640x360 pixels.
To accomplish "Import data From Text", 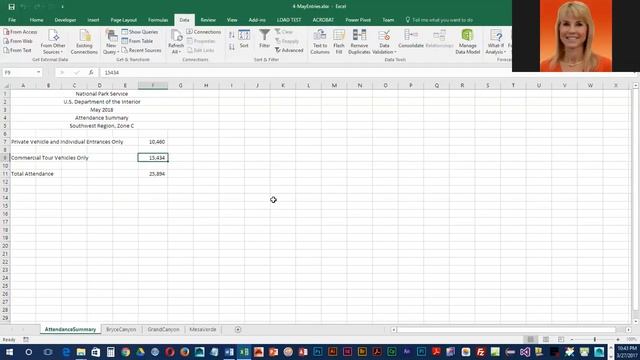I will click(17, 50).
